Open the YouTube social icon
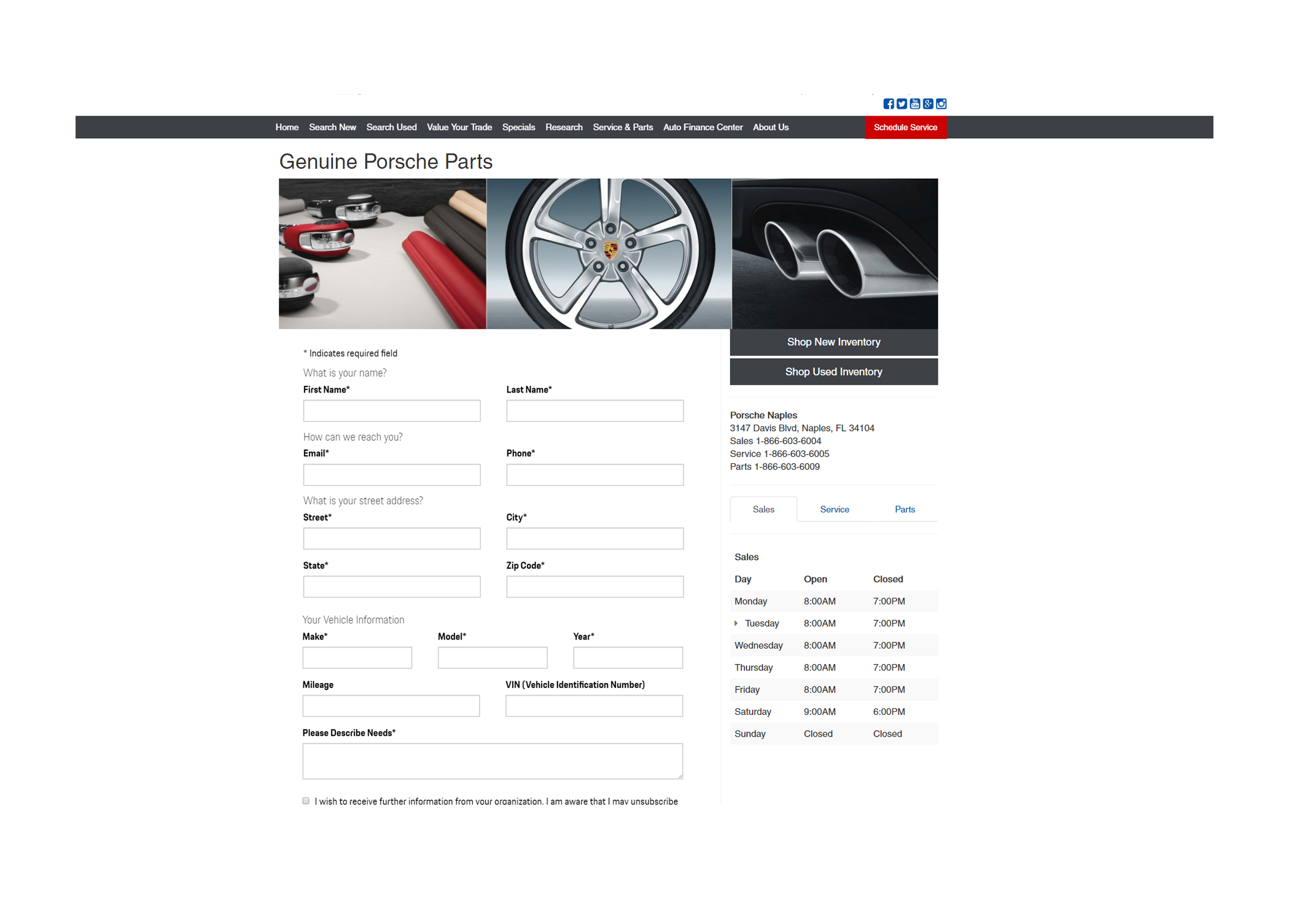1316x922 pixels. [x=914, y=104]
